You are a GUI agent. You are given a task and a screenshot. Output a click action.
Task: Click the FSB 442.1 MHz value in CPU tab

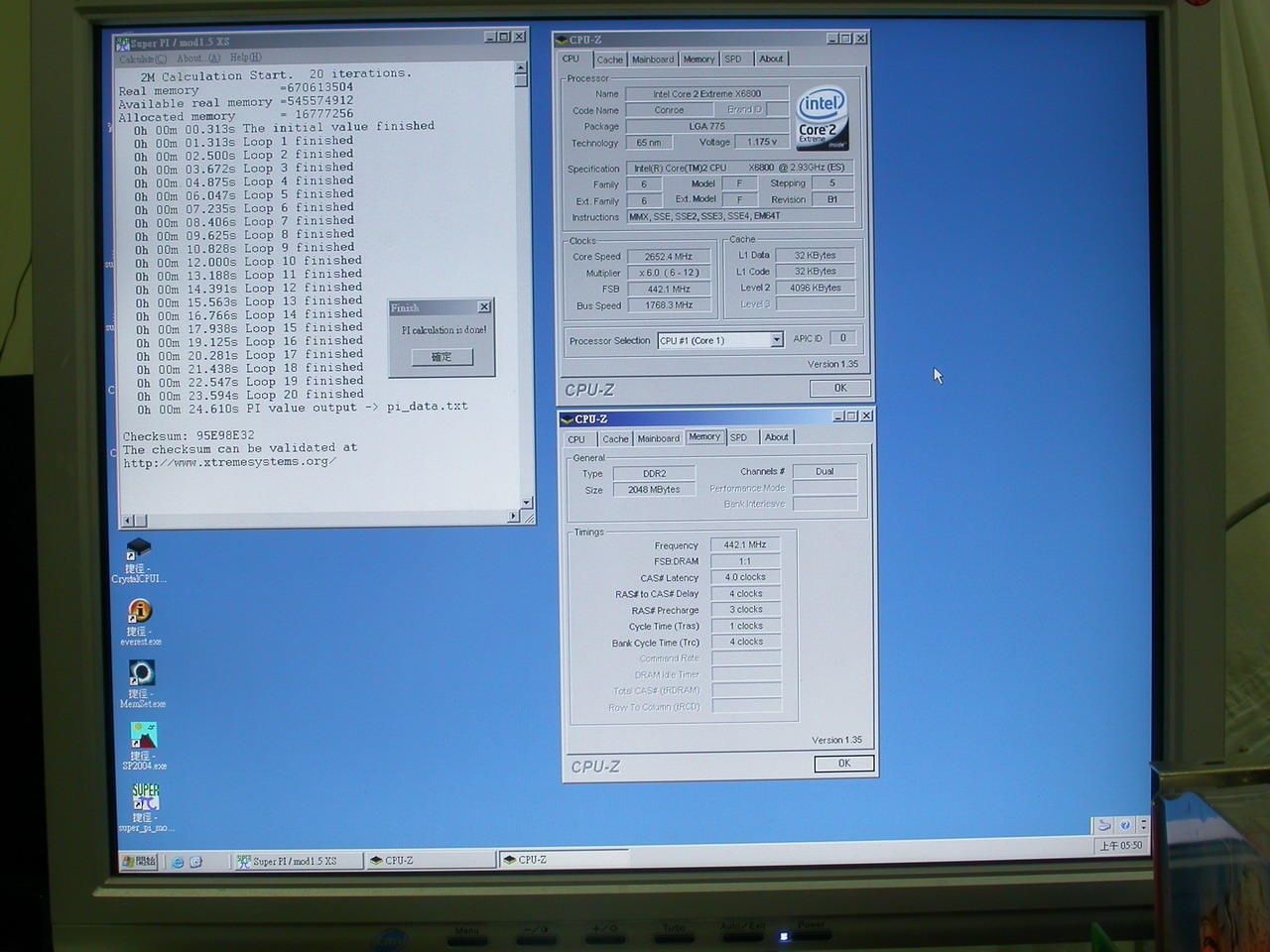click(x=669, y=290)
